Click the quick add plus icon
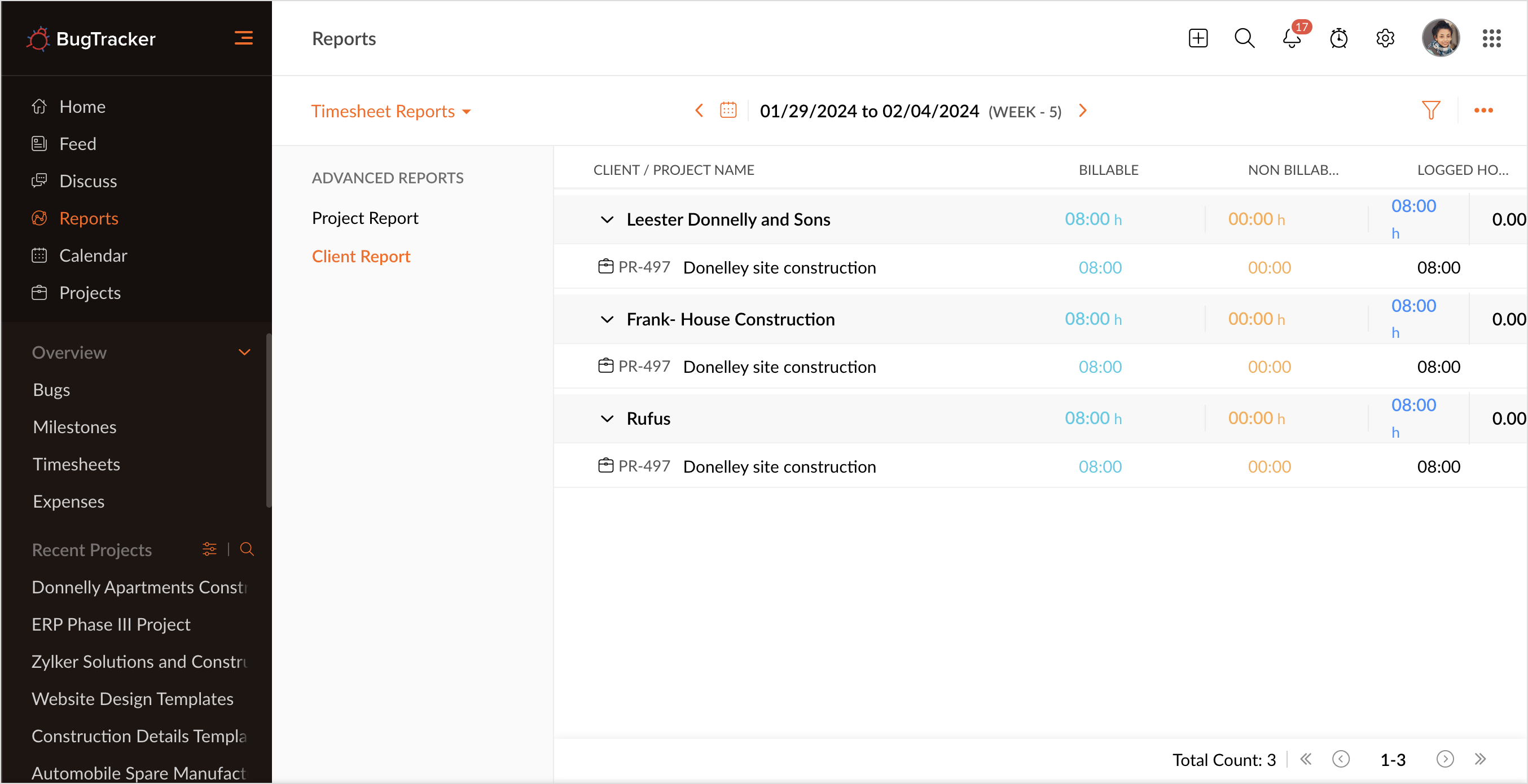 1197,38
